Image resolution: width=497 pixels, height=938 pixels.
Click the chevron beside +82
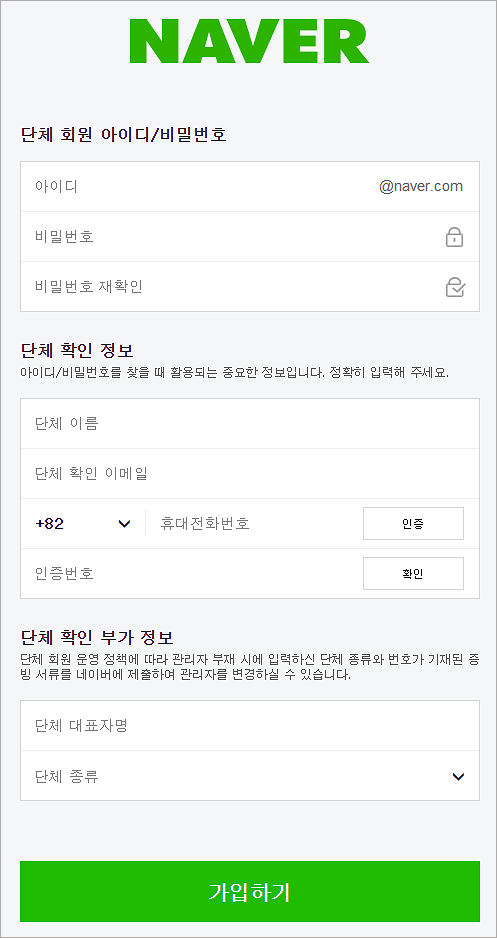(124, 524)
